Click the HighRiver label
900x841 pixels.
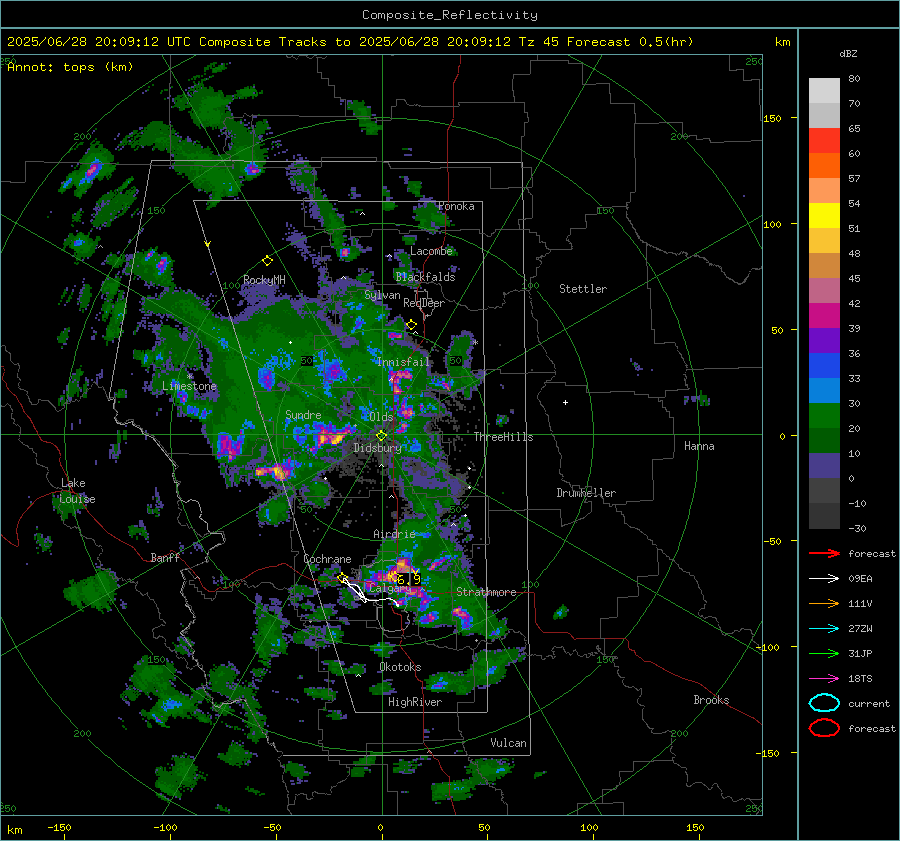pyautogui.click(x=415, y=702)
